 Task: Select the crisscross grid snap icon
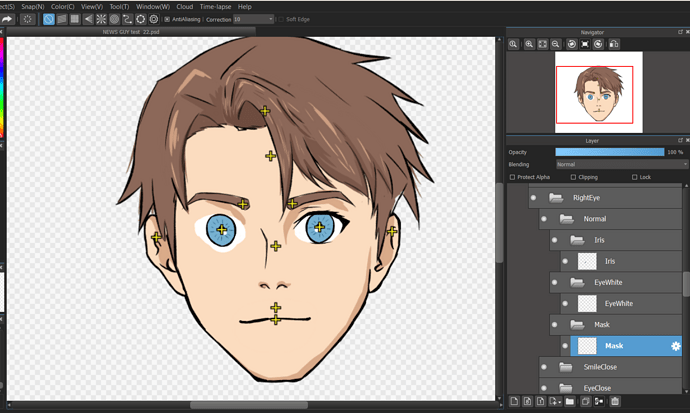pyautogui.click(x=75, y=19)
